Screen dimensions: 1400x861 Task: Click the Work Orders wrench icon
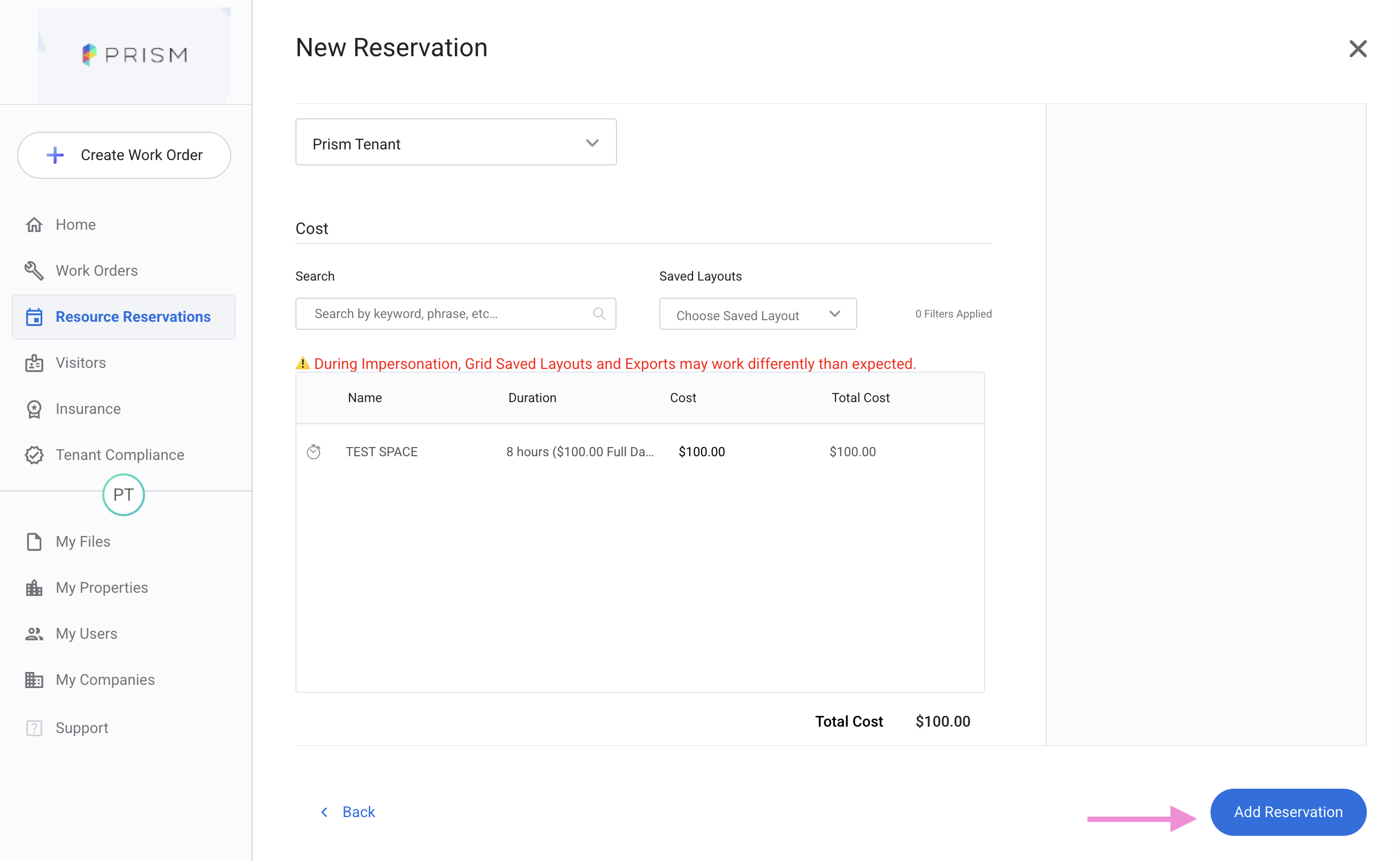pyautogui.click(x=34, y=271)
